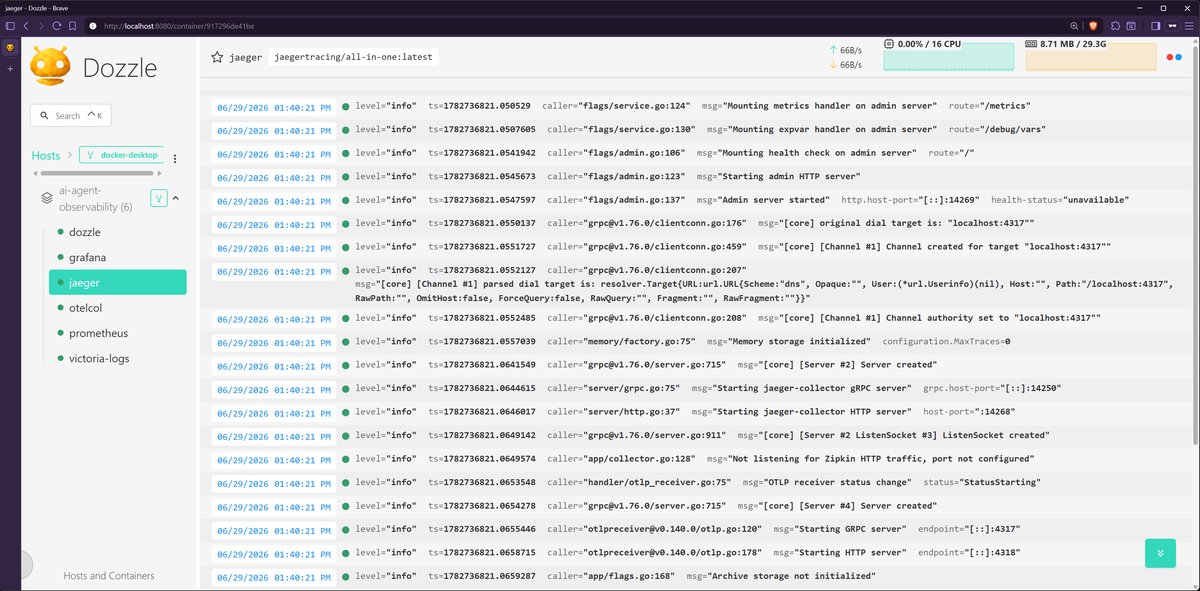Click the "Memory storage initialized" log entry

(789, 341)
